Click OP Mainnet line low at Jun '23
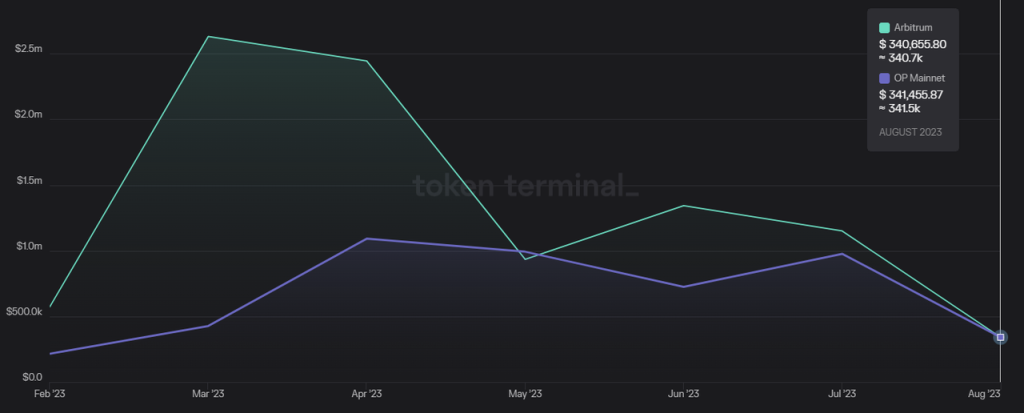The height and width of the screenshot is (413, 1024). 684,287
